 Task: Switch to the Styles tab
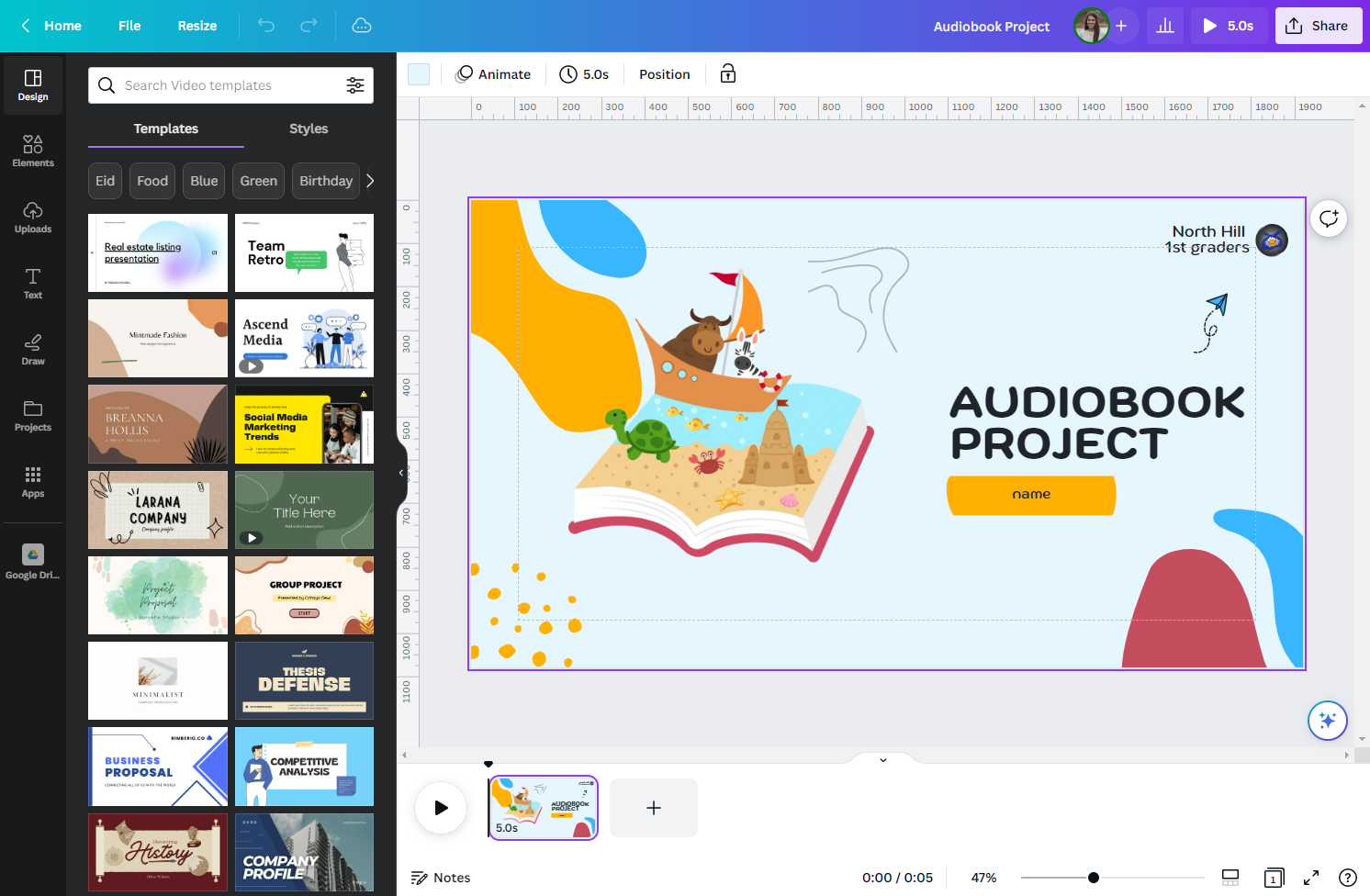coord(309,129)
